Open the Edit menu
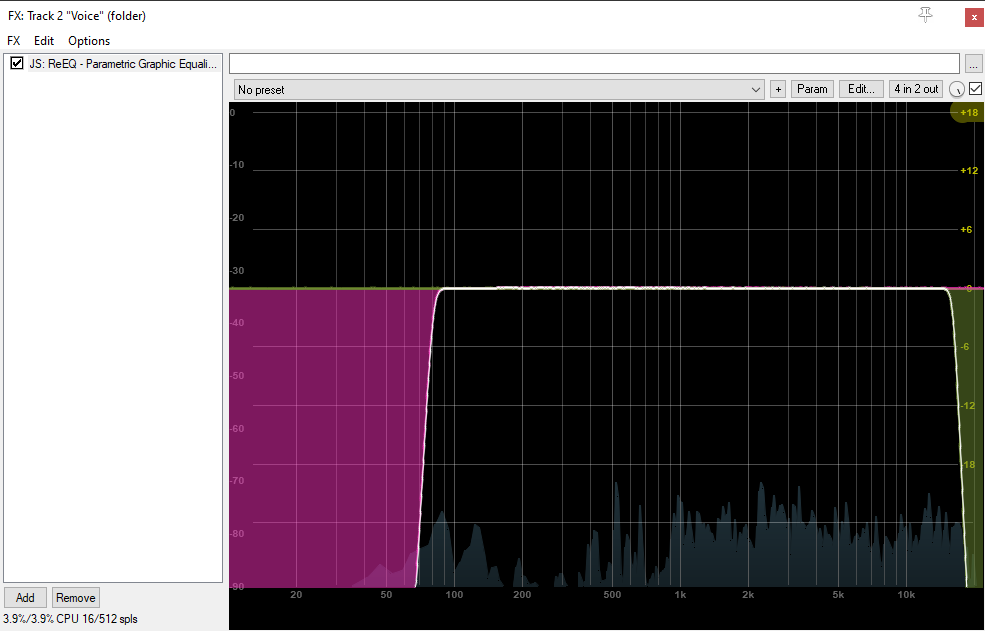This screenshot has width=985, height=631. [44, 41]
